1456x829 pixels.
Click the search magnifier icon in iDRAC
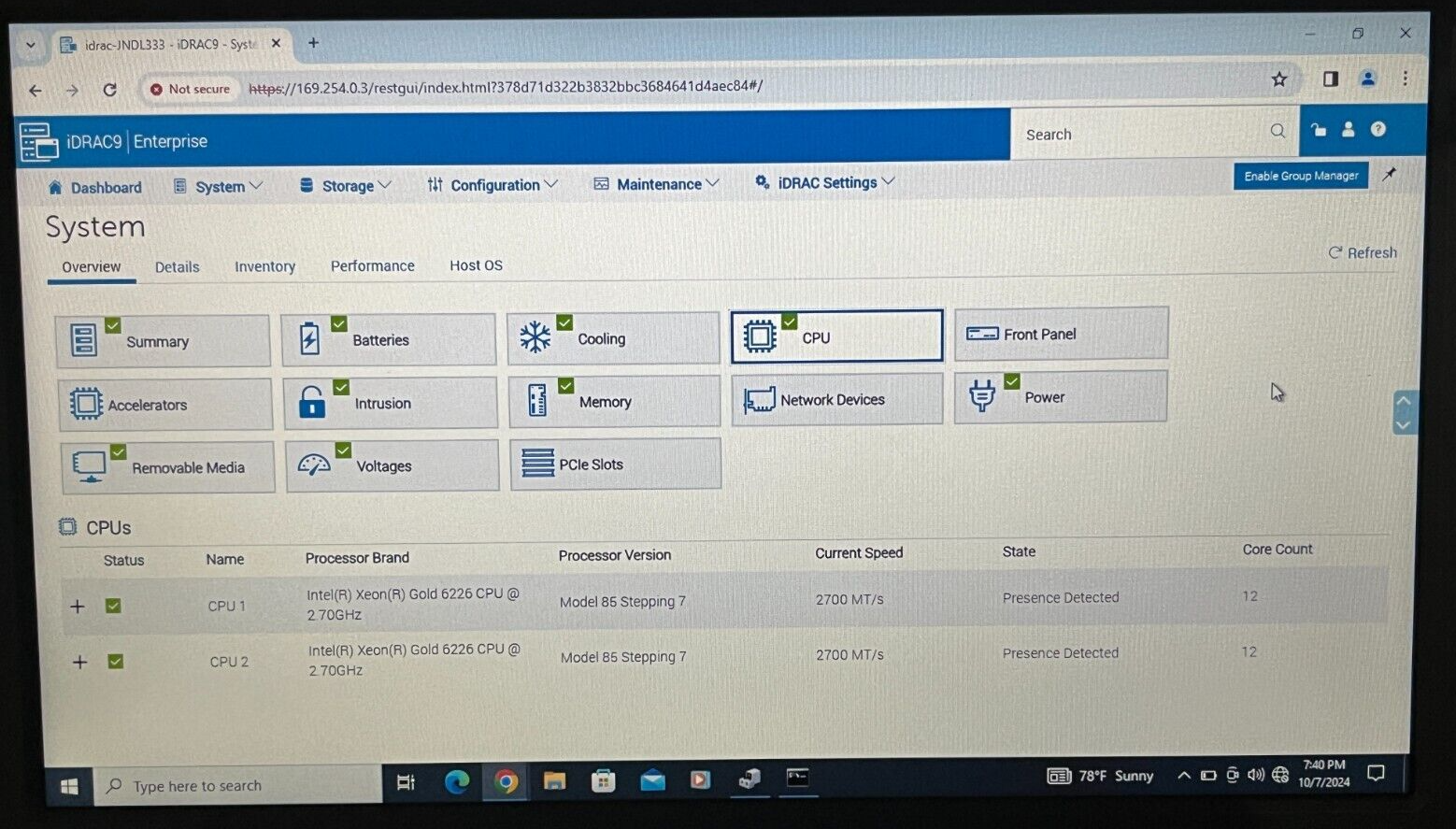click(1278, 132)
